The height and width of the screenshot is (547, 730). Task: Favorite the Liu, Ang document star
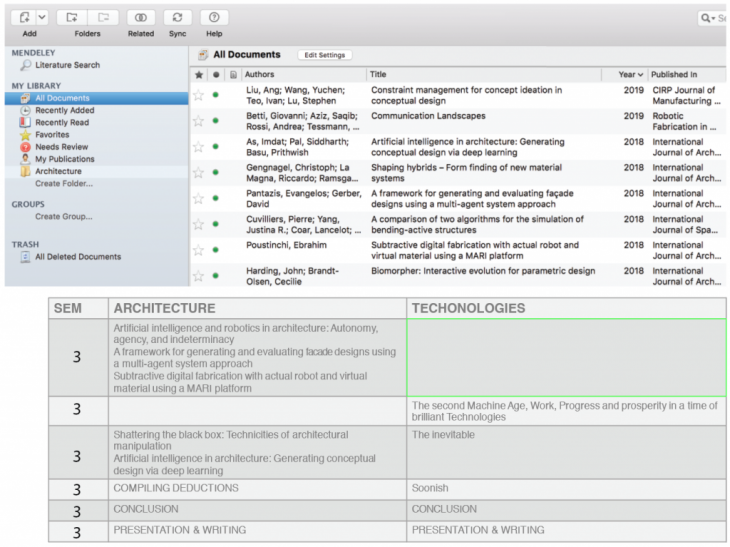tap(198, 95)
